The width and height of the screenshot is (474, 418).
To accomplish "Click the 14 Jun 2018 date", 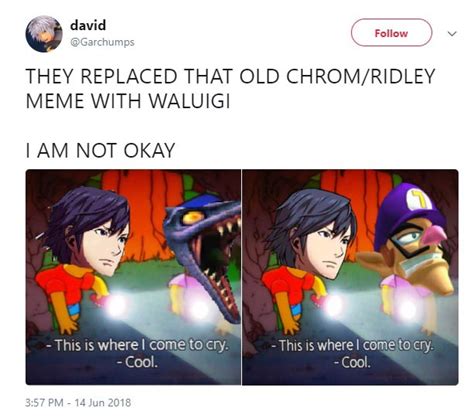I will [x=103, y=403].
